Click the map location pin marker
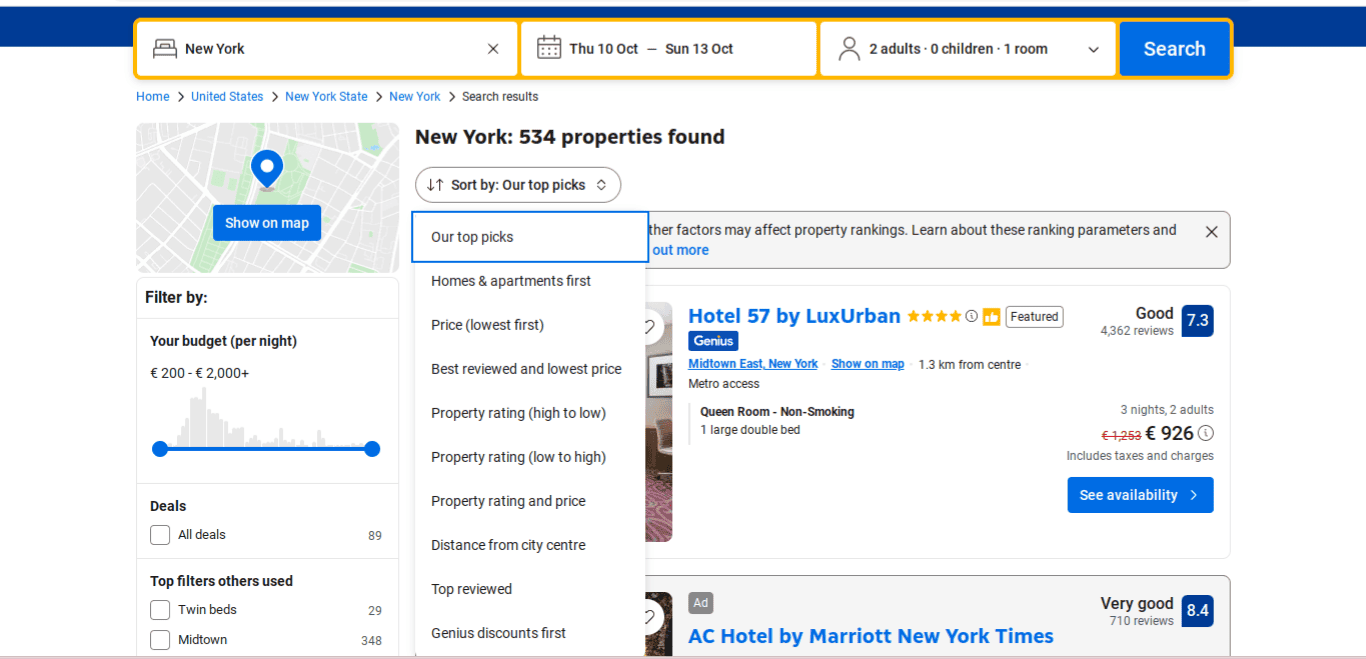 coord(267,170)
